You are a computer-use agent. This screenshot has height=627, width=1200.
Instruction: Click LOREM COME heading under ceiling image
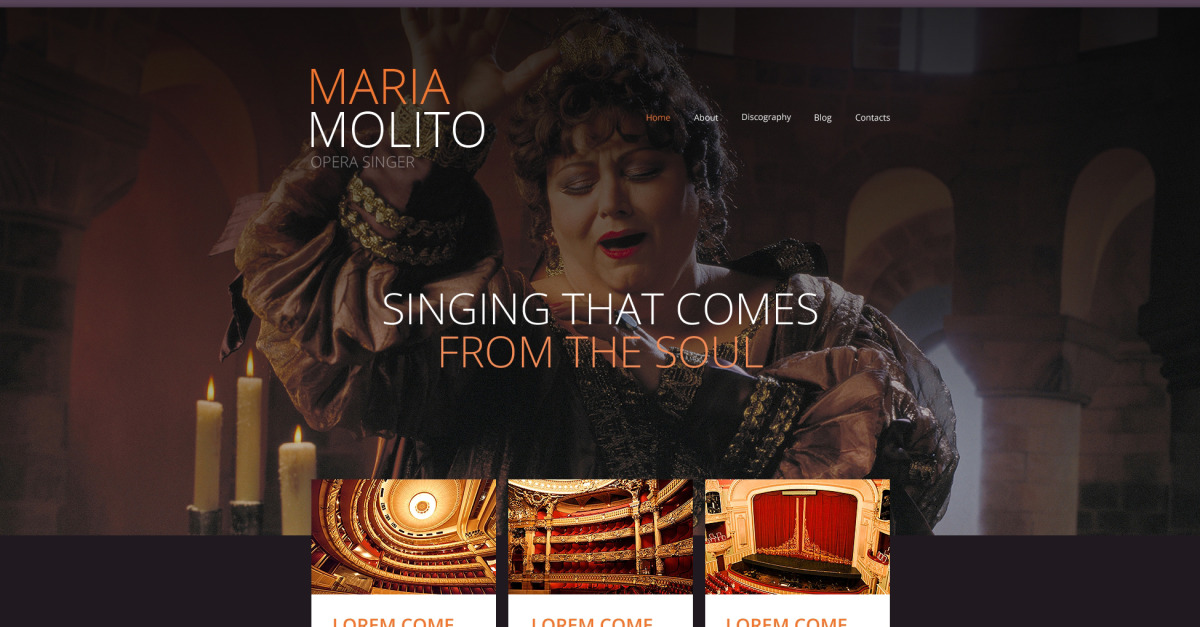(393, 621)
